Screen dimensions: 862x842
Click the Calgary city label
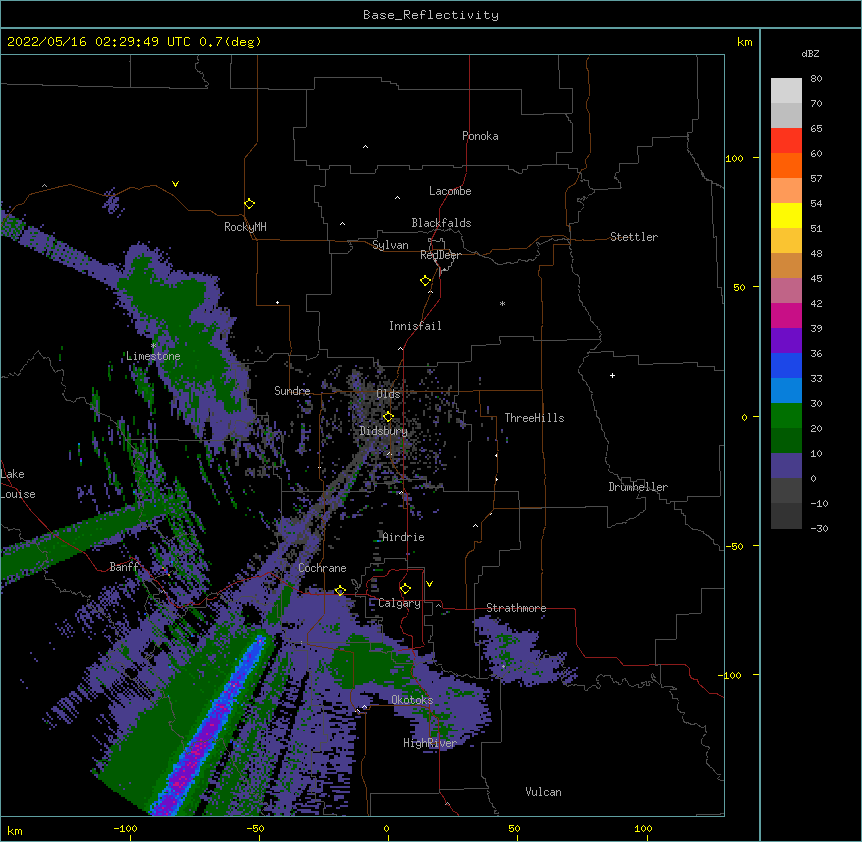click(x=399, y=603)
